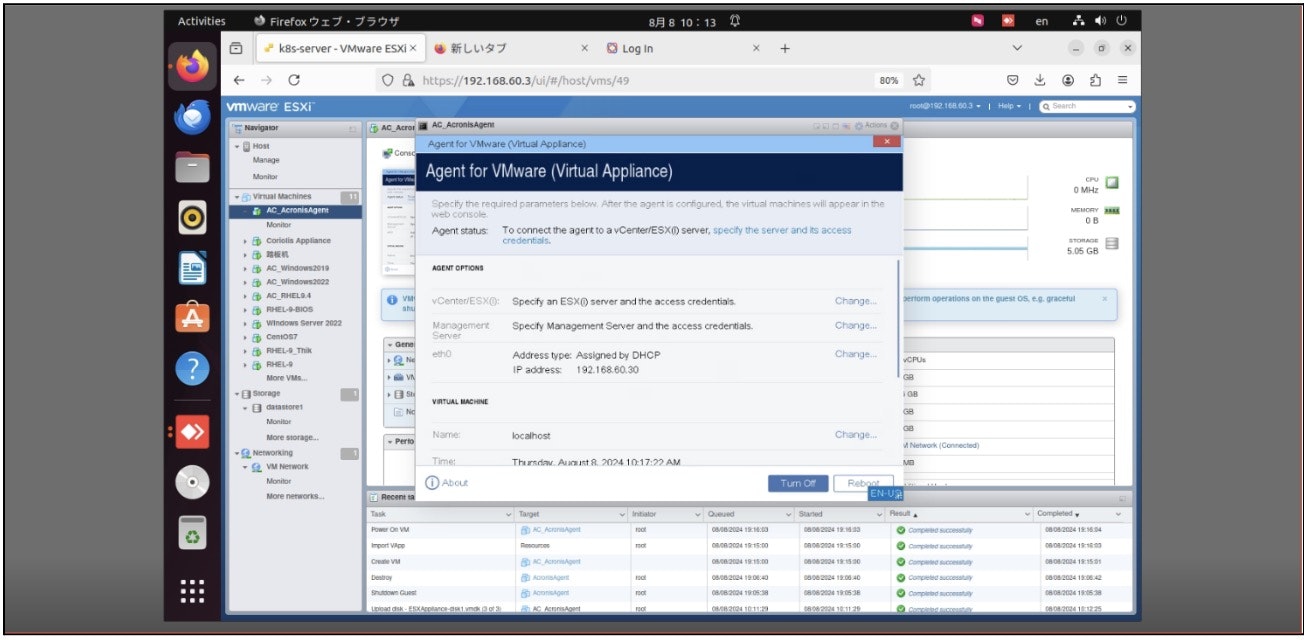
Task: Bookmark this page with star icon
Action: [918, 80]
